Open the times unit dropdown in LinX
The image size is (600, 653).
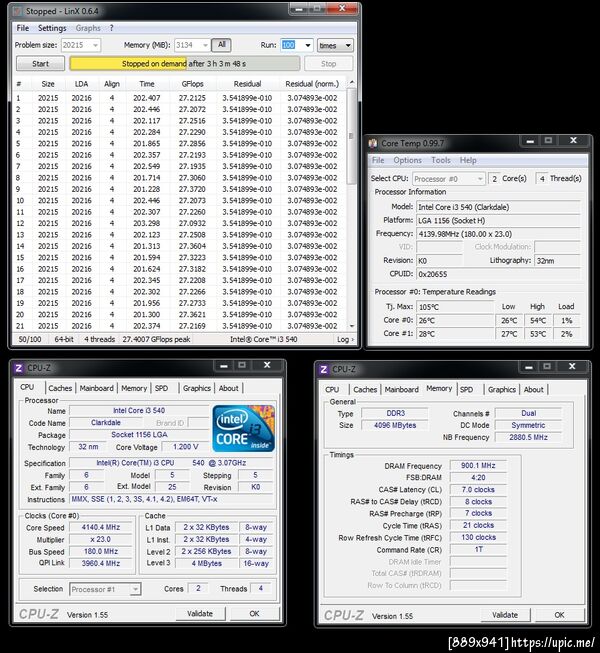[x=335, y=45]
